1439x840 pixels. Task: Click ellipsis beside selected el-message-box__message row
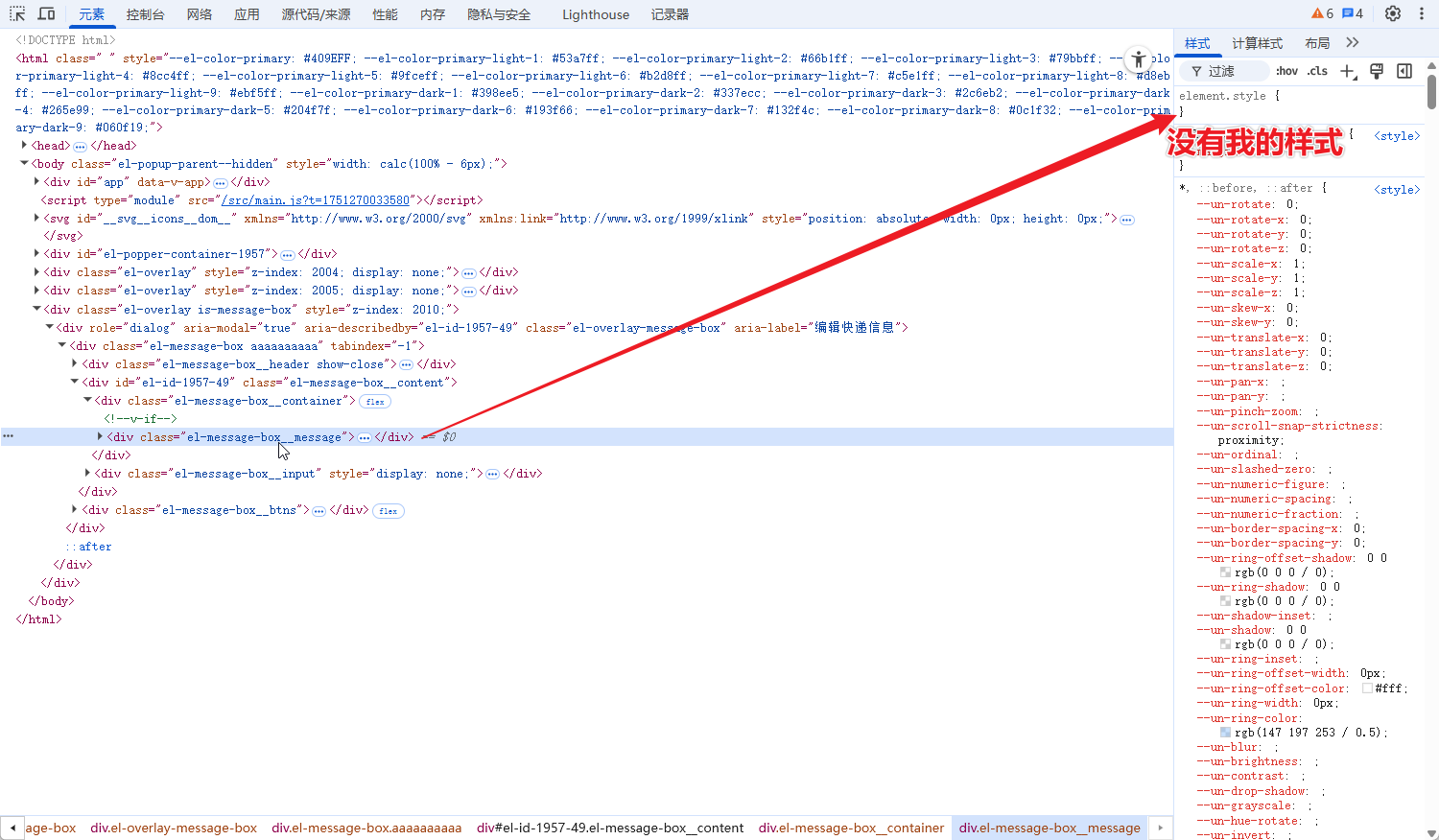point(365,437)
